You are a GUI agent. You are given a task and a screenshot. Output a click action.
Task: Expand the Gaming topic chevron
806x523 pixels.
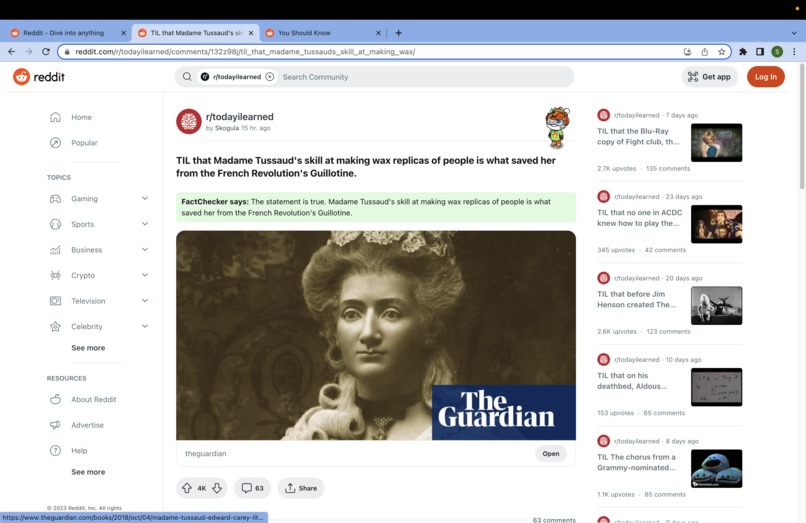pyautogui.click(x=145, y=199)
